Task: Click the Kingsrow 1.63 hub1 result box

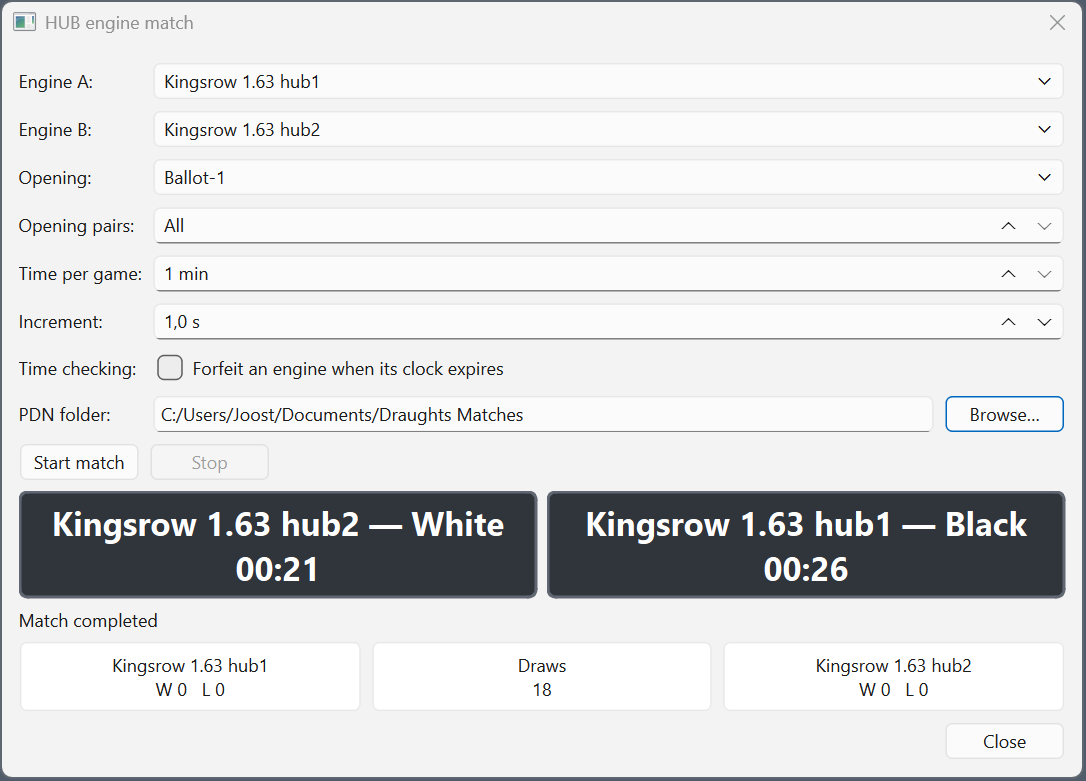Action: click(x=190, y=676)
